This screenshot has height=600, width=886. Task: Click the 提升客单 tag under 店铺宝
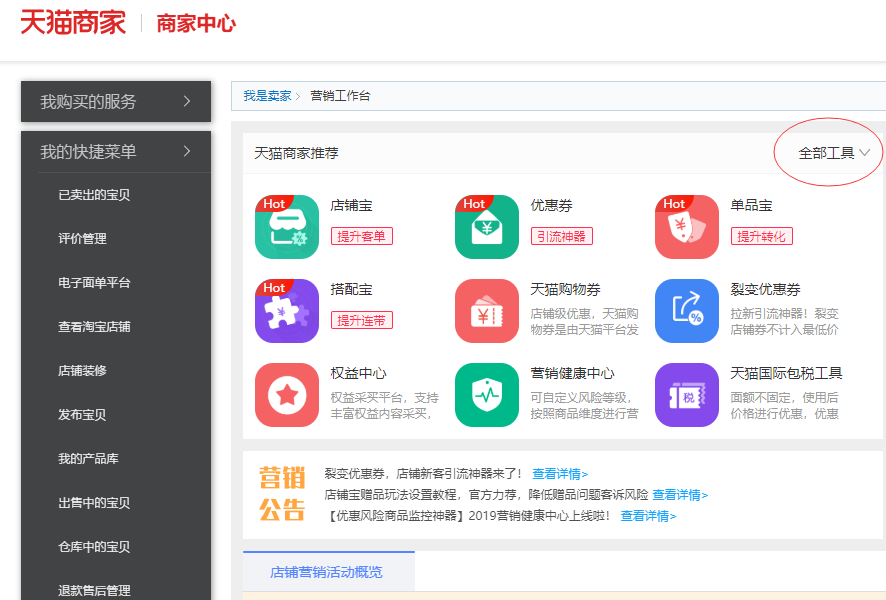point(362,236)
